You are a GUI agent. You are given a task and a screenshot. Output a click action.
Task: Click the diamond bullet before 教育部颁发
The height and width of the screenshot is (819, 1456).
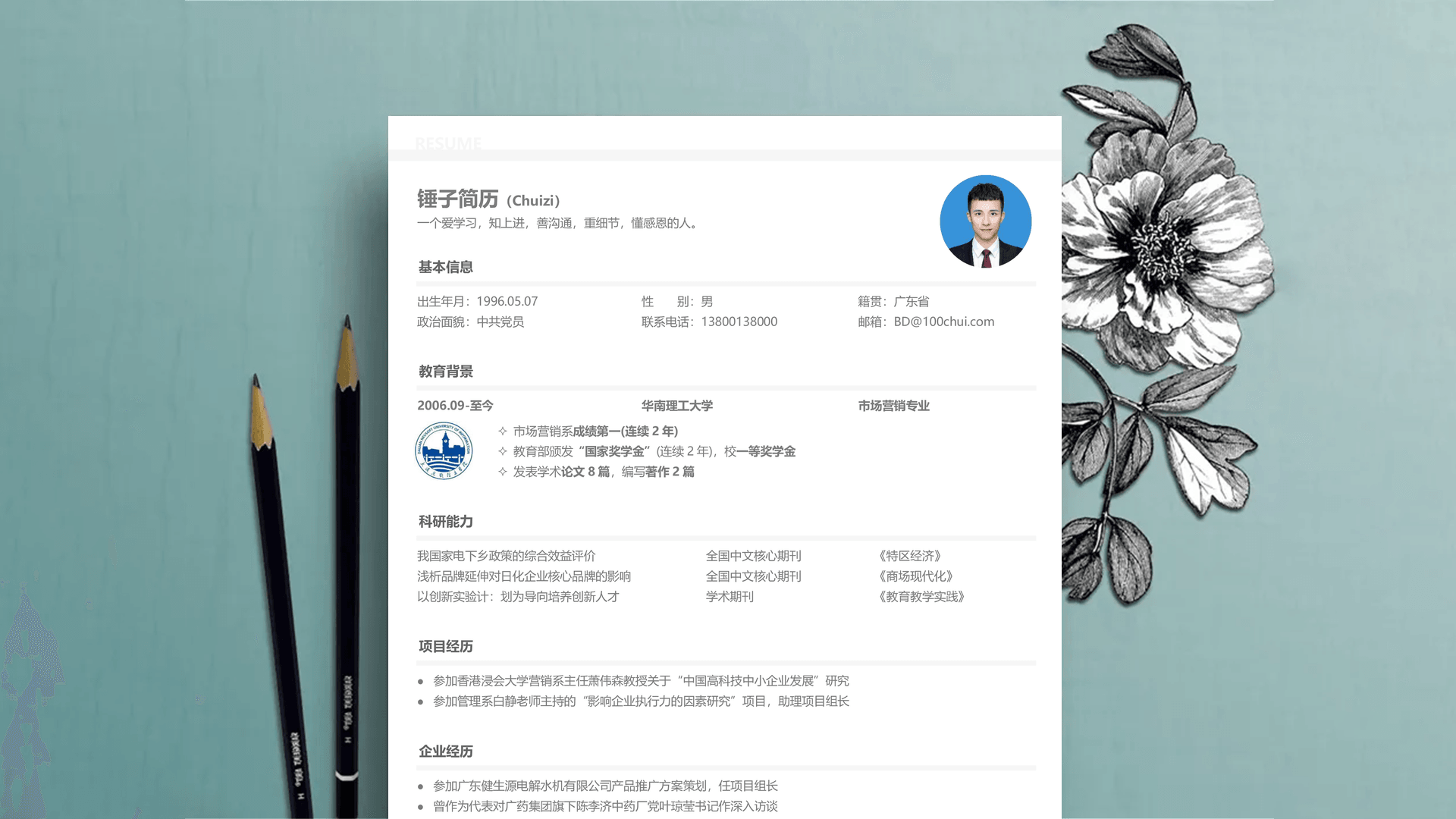(502, 451)
